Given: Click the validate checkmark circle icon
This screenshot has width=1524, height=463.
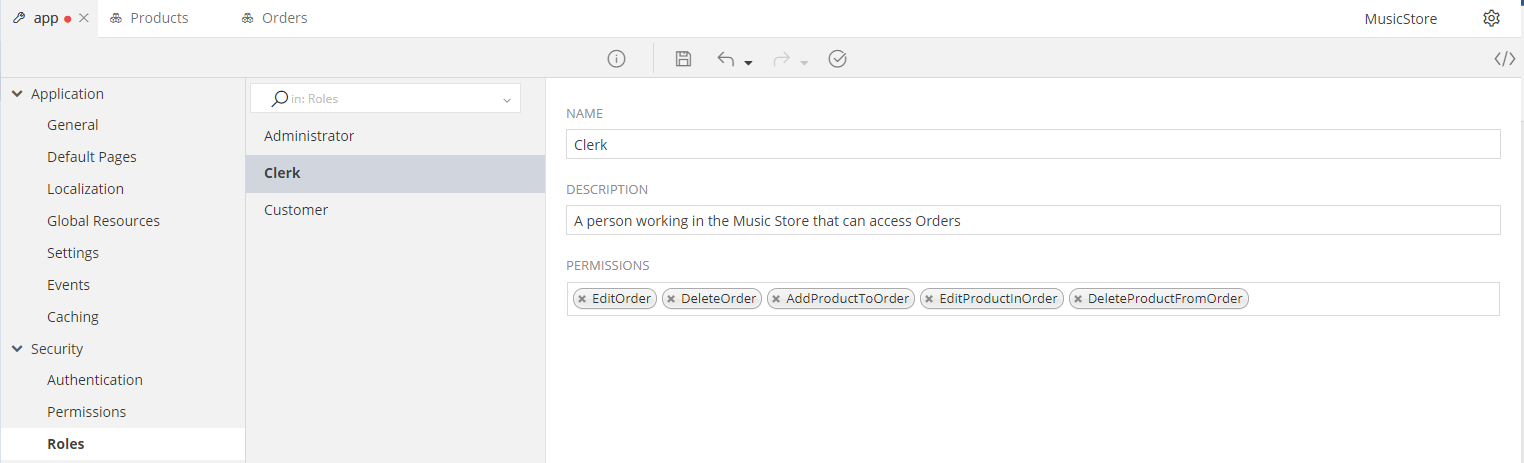Looking at the screenshot, I should coord(838,59).
